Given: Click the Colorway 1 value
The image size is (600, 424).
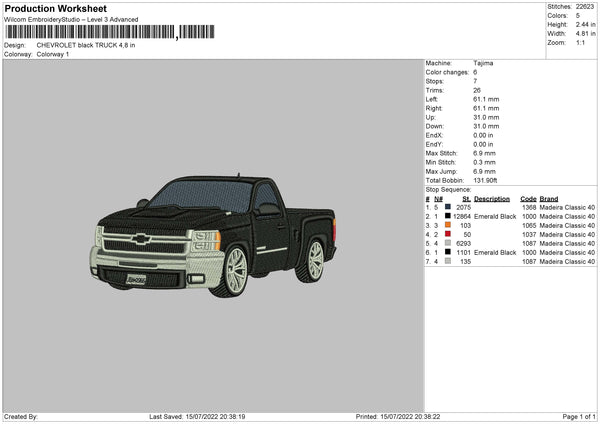Looking at the screenshot, I should [53, 54].
